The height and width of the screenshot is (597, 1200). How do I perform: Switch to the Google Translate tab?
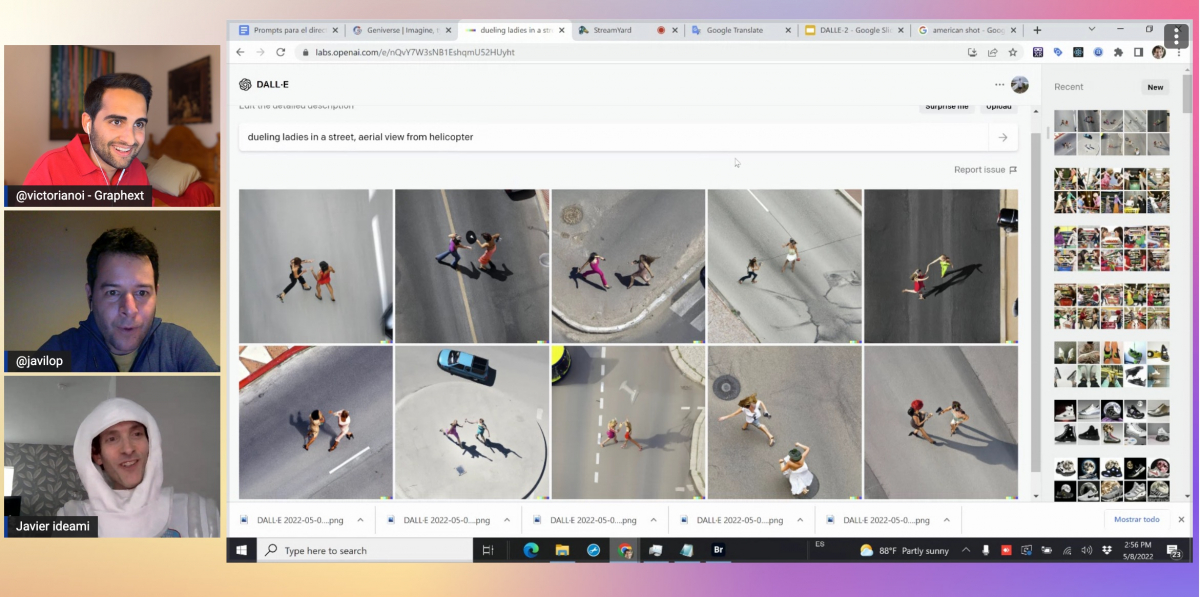click(x=735, y=30)
